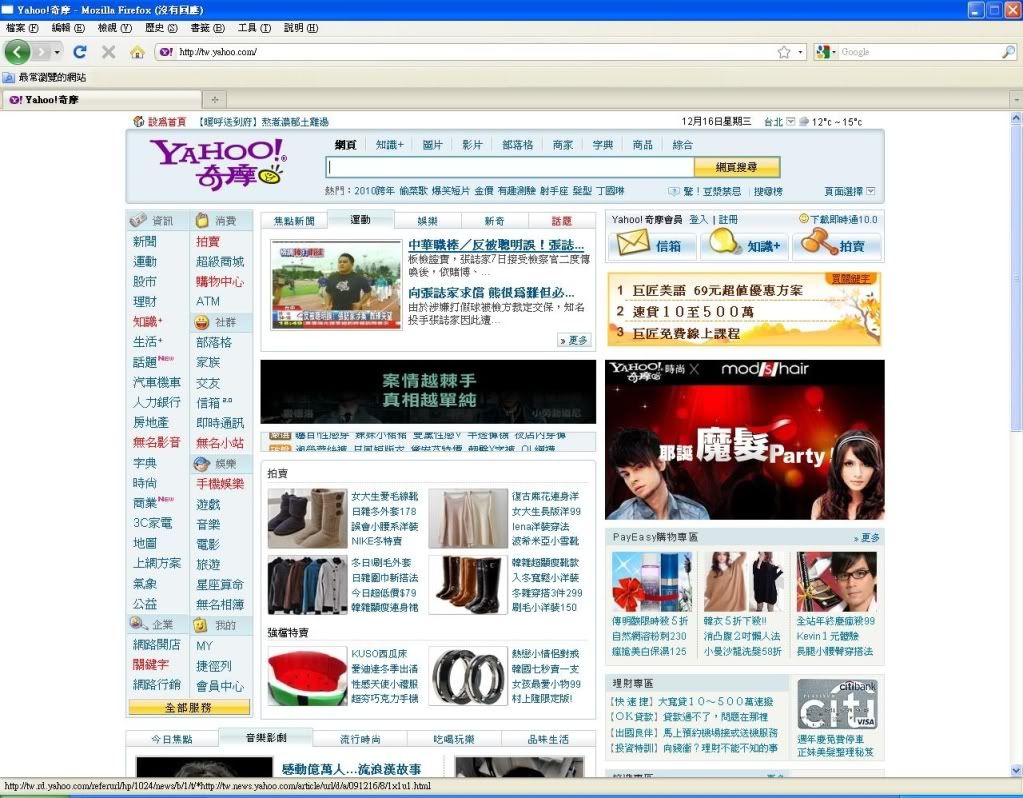Open a new tab with the plus button

214,99
